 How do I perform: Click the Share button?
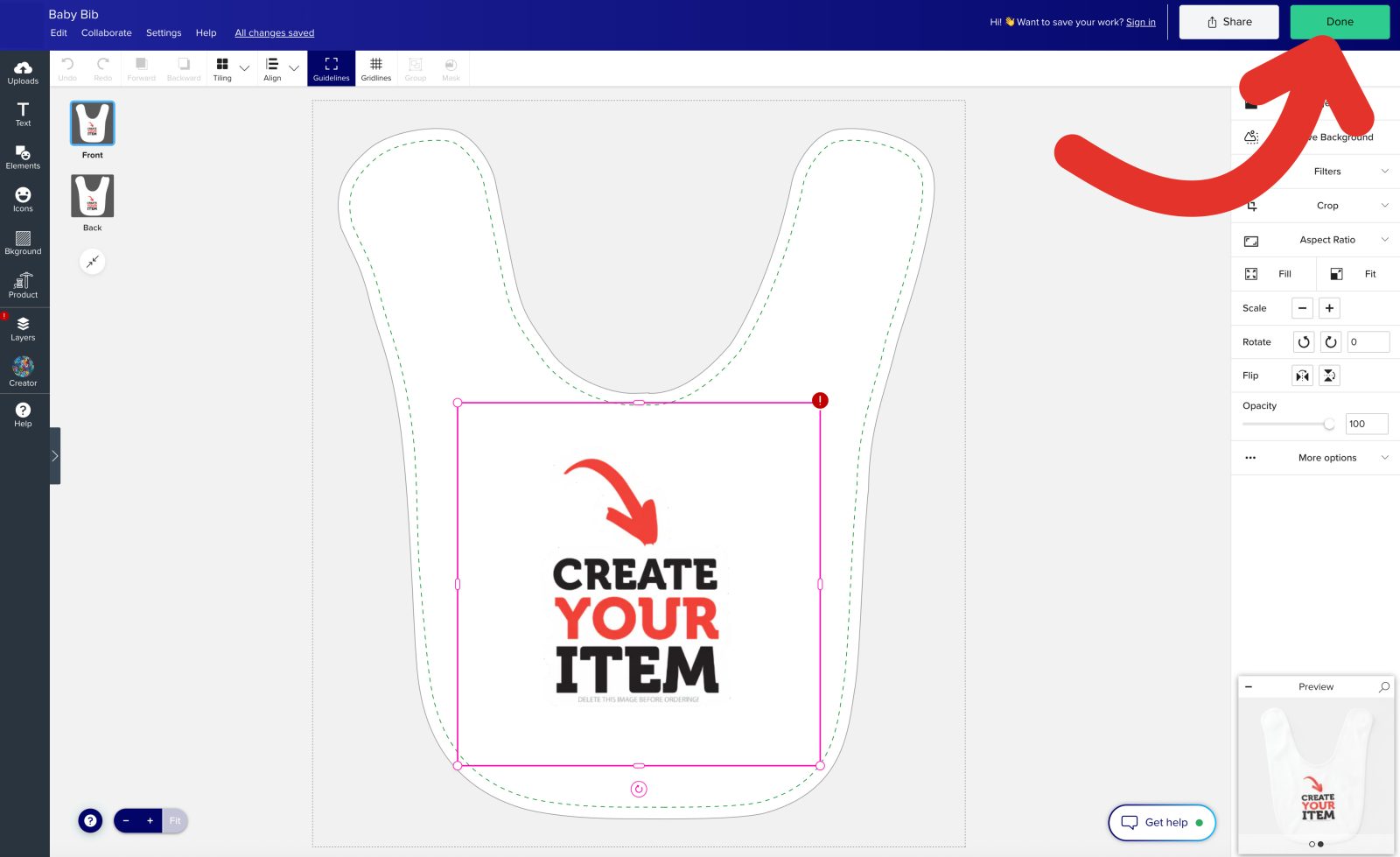[1228, 22]
